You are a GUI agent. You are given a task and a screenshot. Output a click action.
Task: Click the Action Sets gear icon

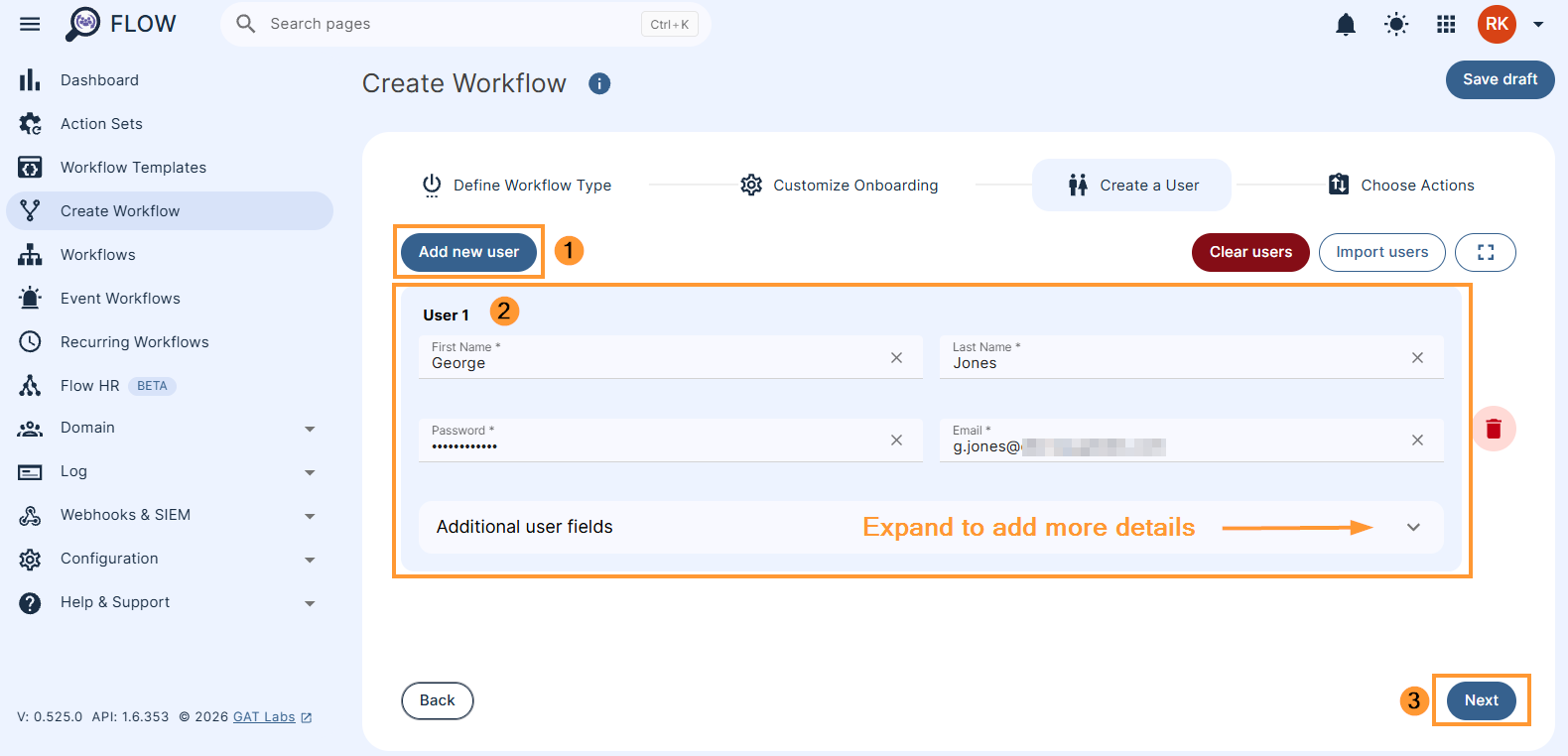pyautogui.click(x=30, y=124)
